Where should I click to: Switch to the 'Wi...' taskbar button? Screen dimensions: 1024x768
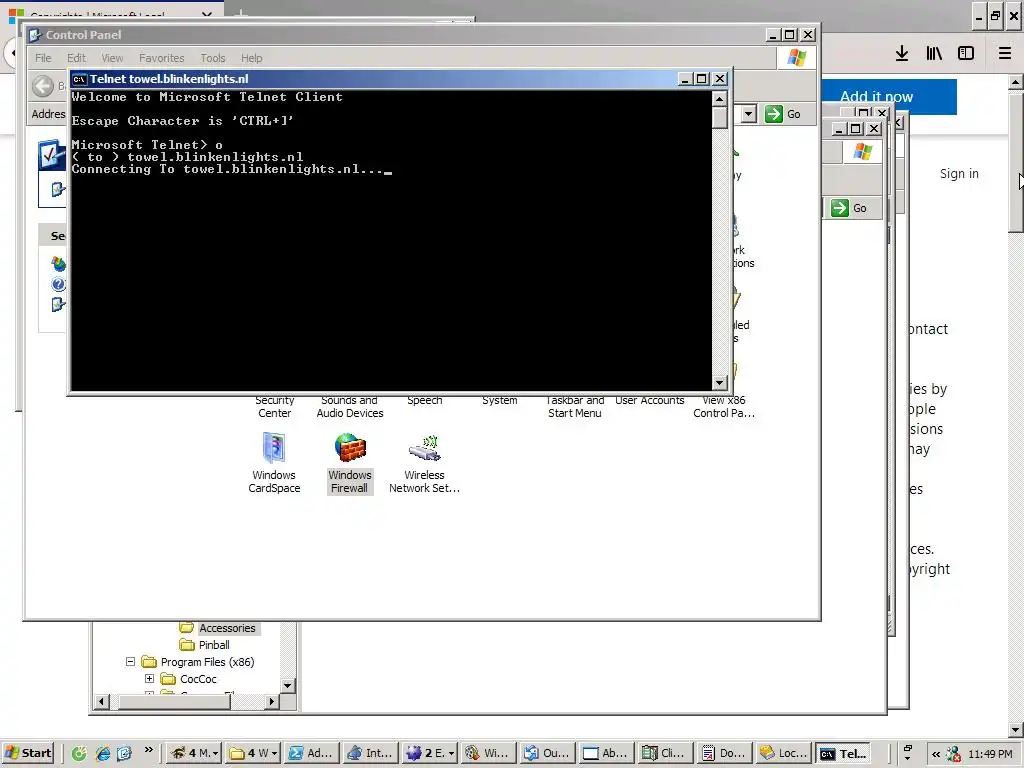point(488,753)
